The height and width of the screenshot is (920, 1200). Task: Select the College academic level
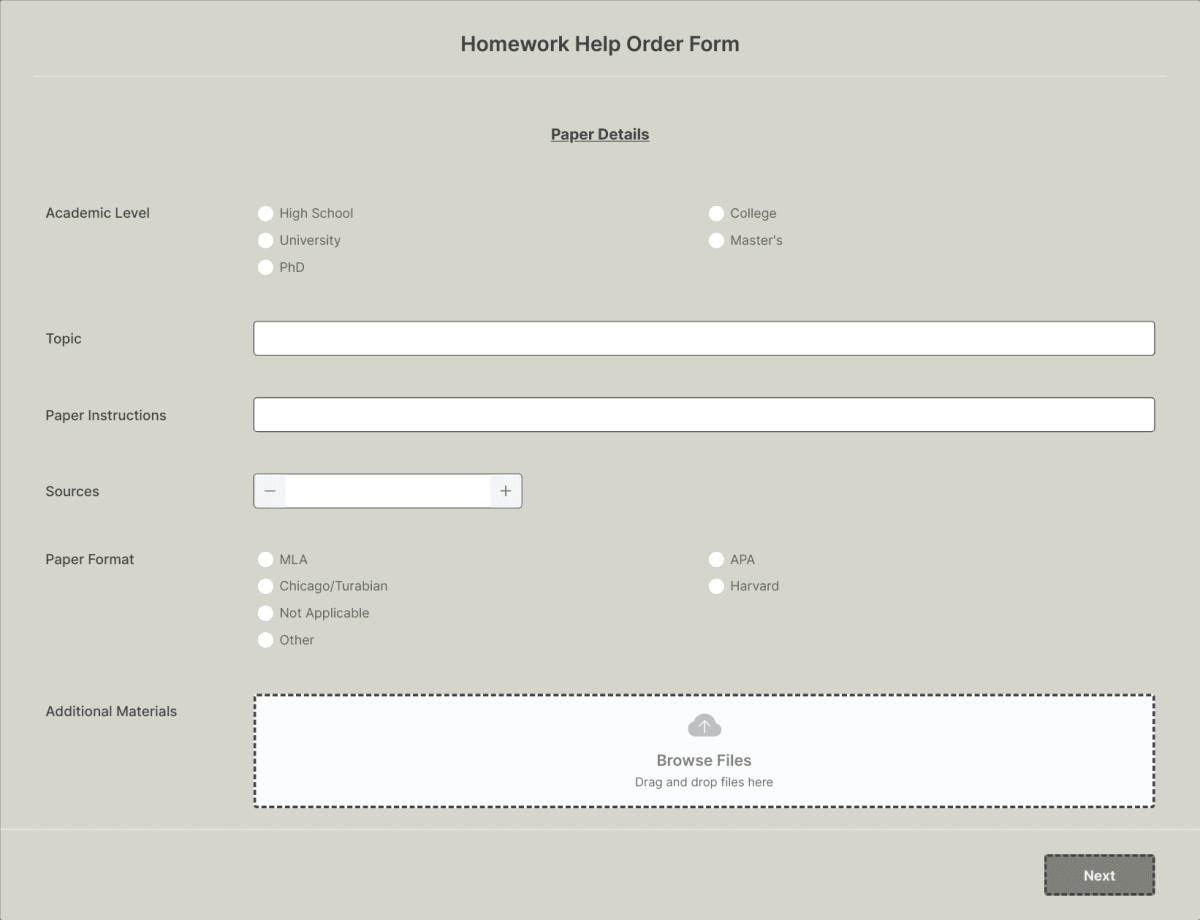pyautogui.click(x=716, y=213)
